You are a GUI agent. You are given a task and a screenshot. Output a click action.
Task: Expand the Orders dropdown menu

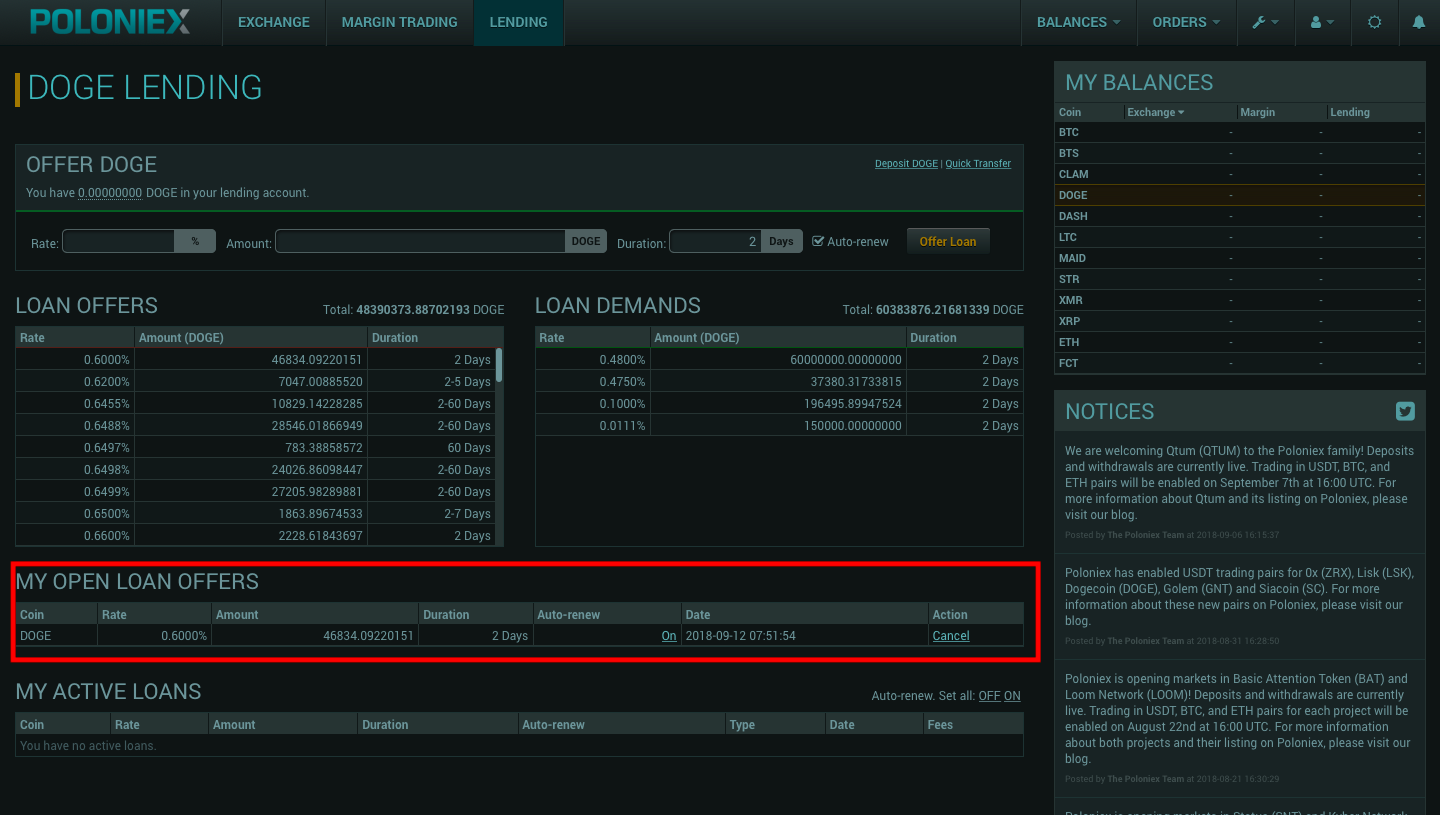(1186, 22)
